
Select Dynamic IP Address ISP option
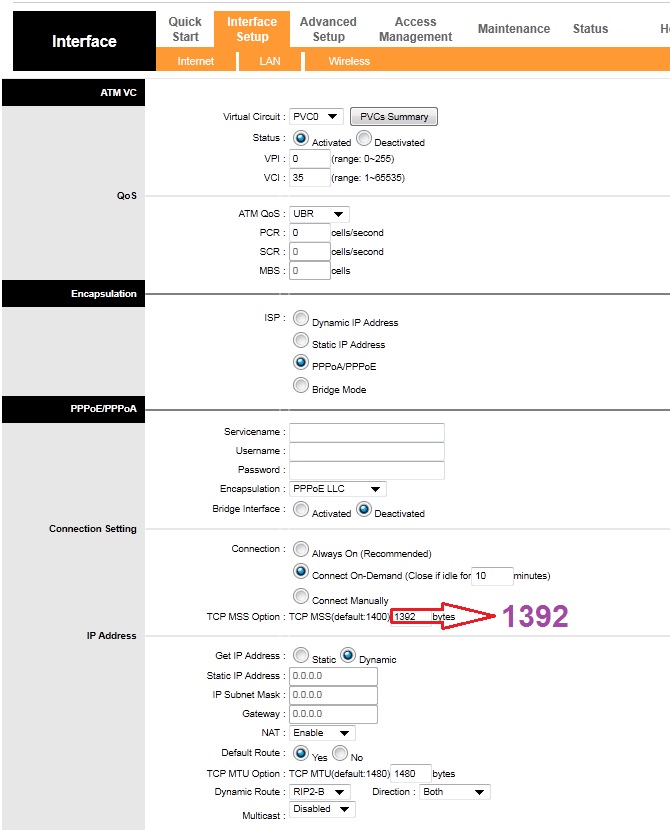pos(301,318)
